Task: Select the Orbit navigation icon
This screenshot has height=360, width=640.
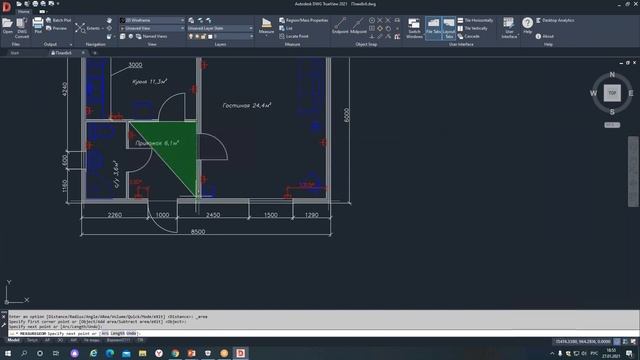Action: (x=109, y=28)
